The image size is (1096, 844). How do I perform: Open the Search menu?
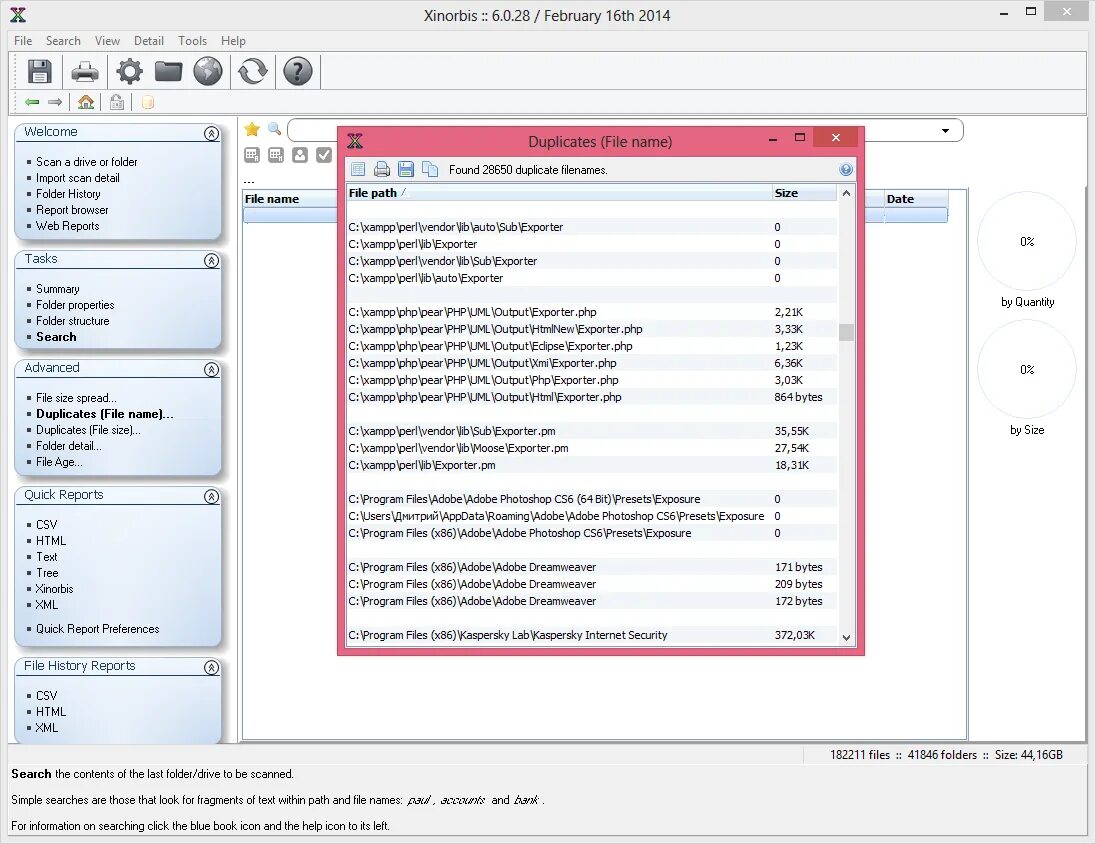(63, 41)
